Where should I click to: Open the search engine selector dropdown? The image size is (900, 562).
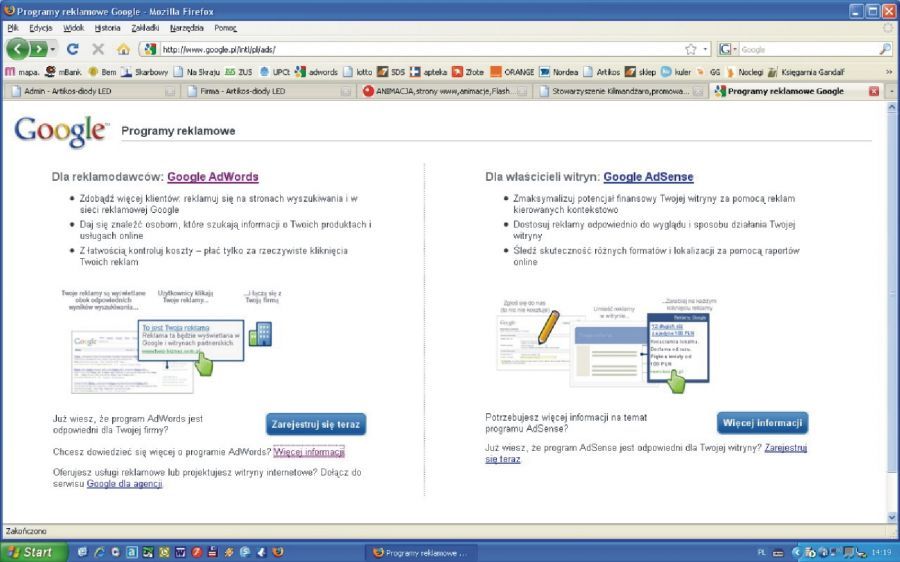pos(728,49)
